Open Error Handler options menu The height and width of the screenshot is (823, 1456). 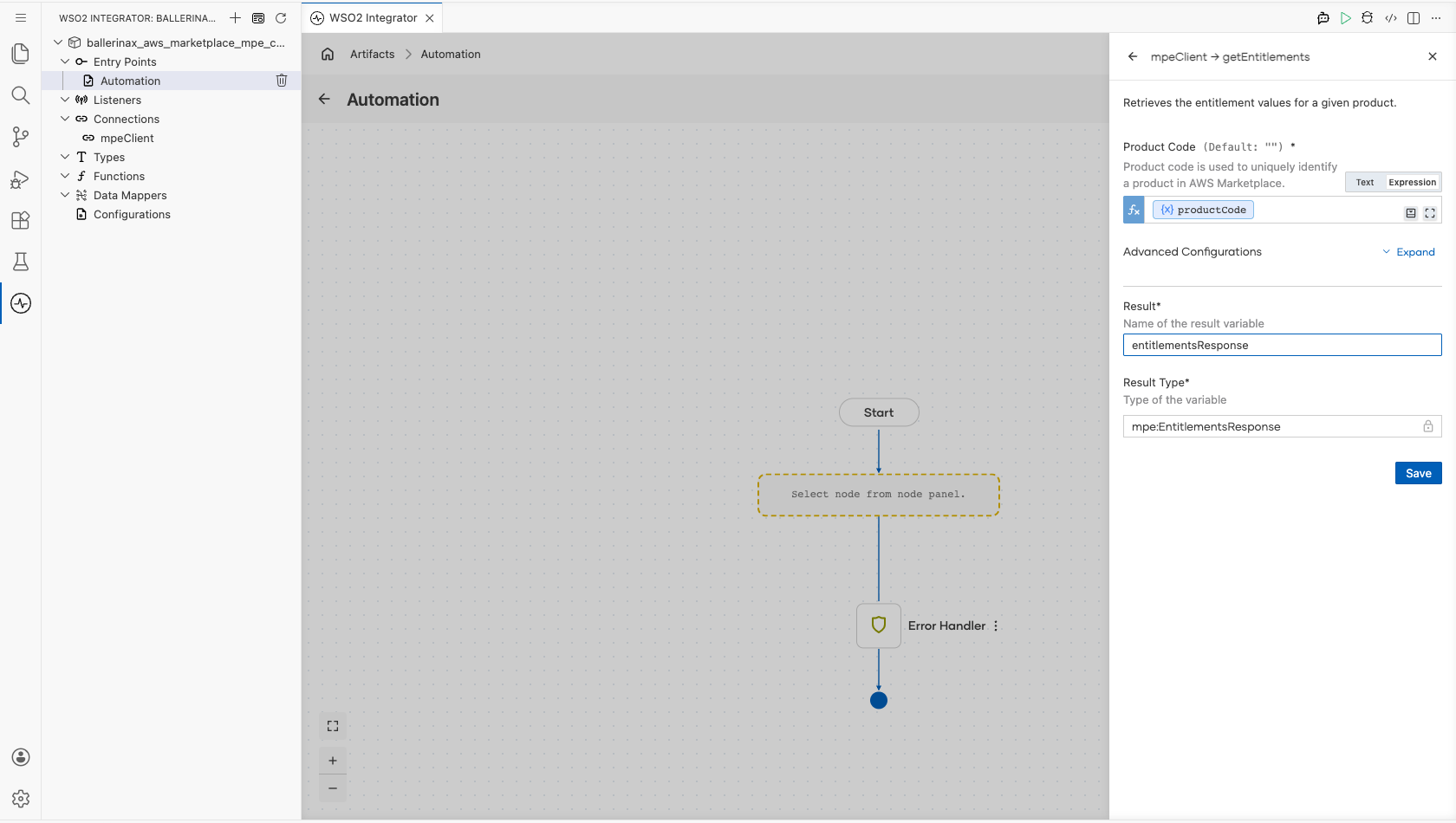pos(996,625)
